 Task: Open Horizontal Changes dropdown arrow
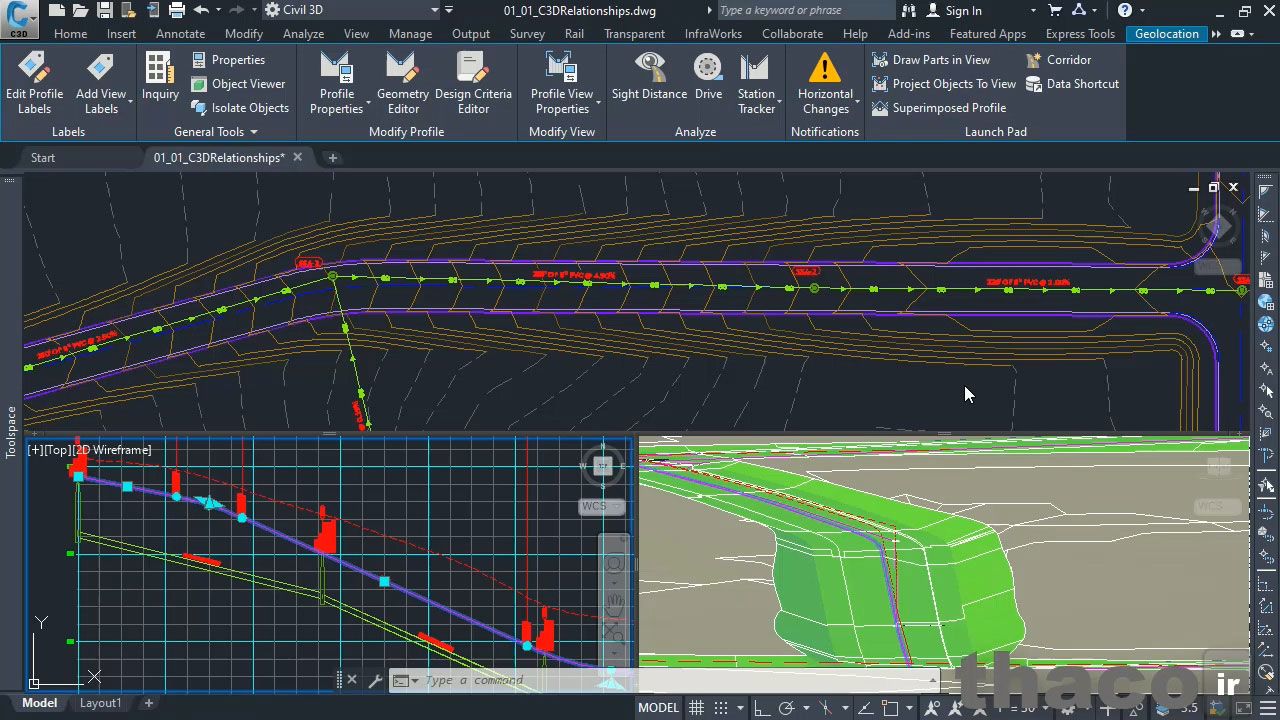tap(857, 102)
